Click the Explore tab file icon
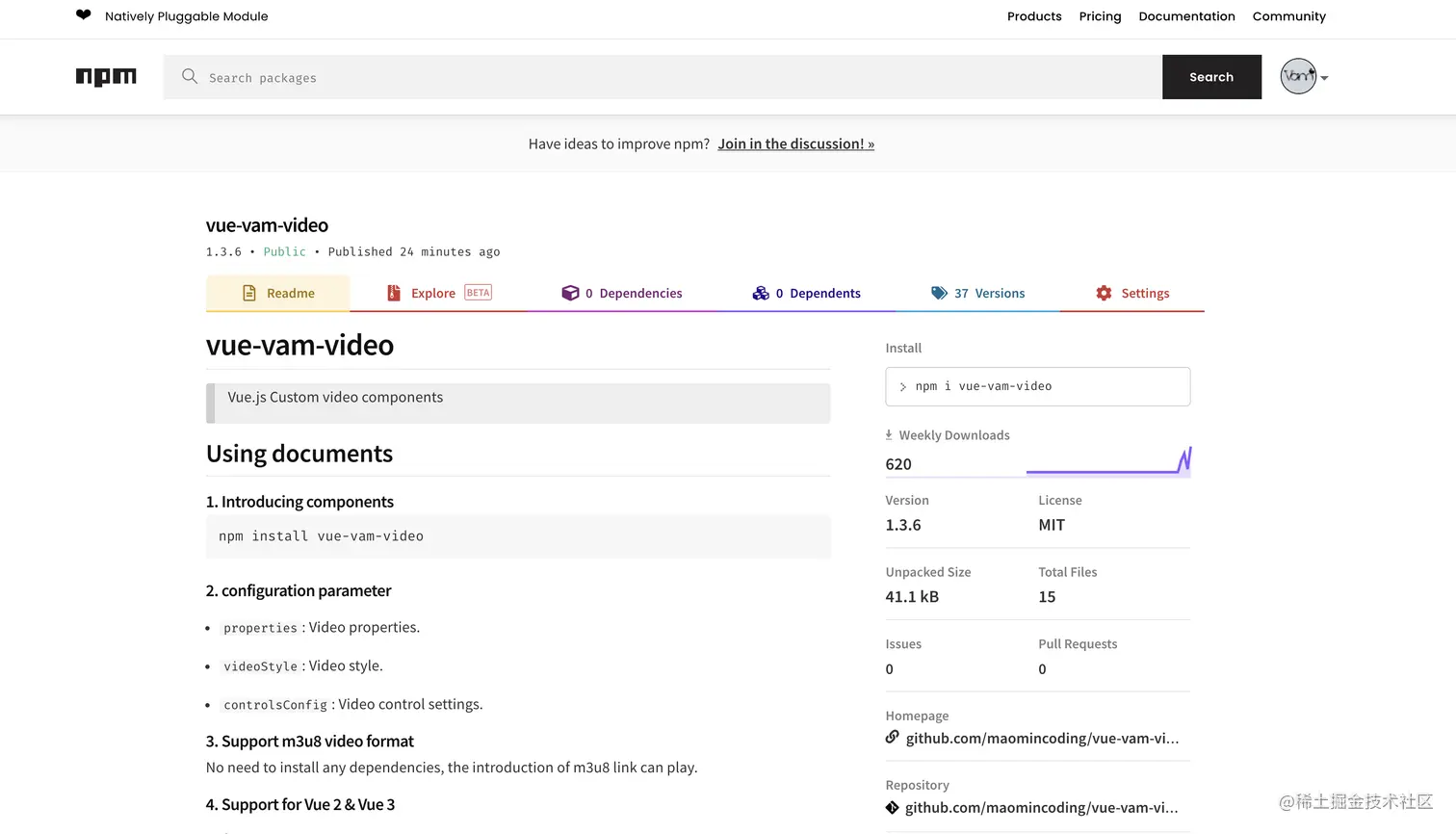This screenshot has height=834, width=1456. pyautogui.click(x=394, y=293)
